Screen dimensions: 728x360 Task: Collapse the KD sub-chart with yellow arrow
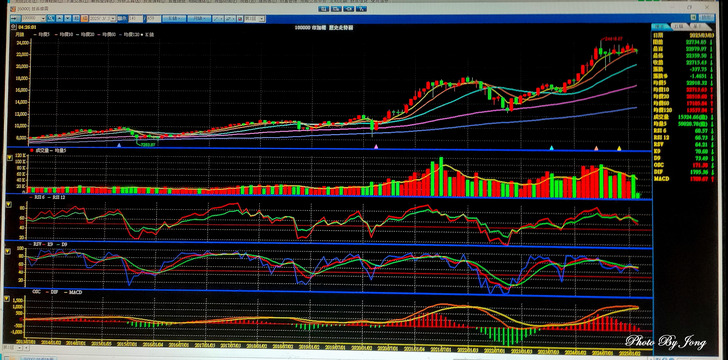point(8,251)
